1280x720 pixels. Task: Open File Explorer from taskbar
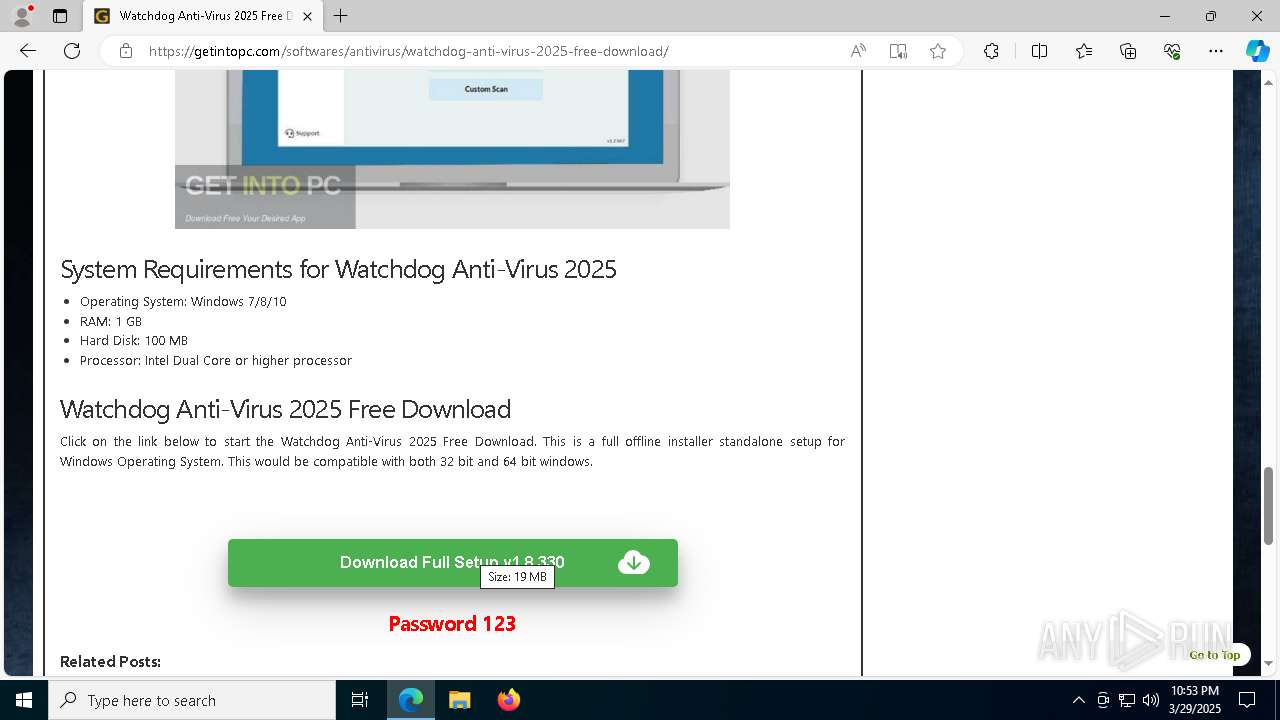coord(460,700)
